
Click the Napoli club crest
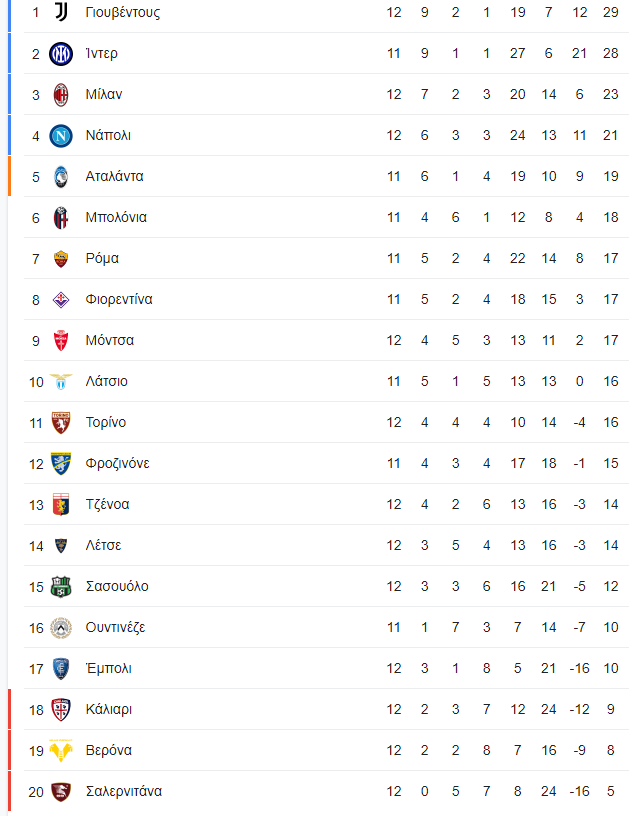pyautogui.click(x=61, y=135)
